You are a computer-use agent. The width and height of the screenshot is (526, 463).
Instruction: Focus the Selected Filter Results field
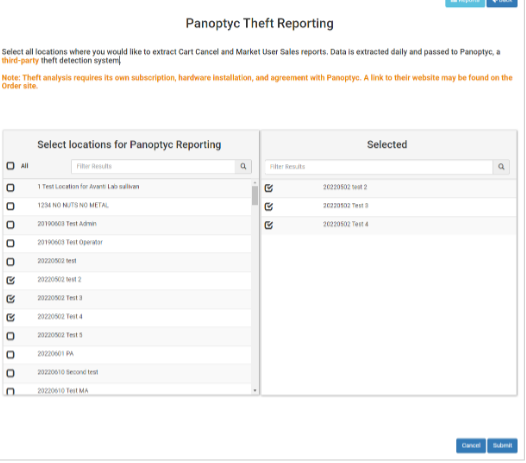[379, 167]
